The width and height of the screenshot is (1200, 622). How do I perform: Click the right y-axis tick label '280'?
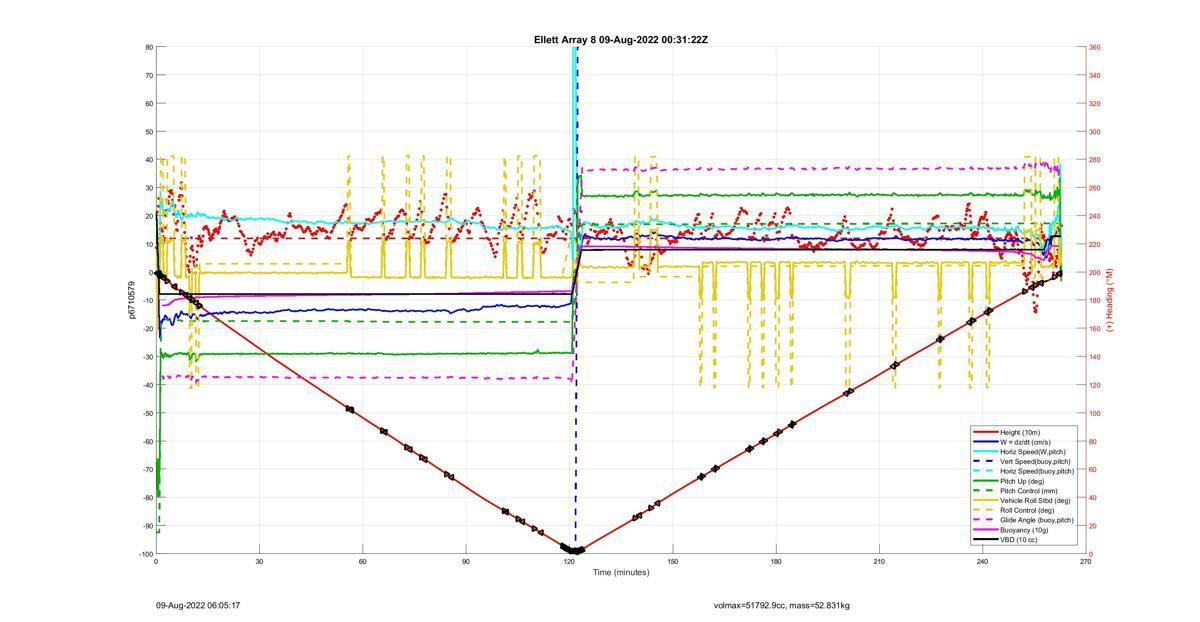tap(1095, 160)
